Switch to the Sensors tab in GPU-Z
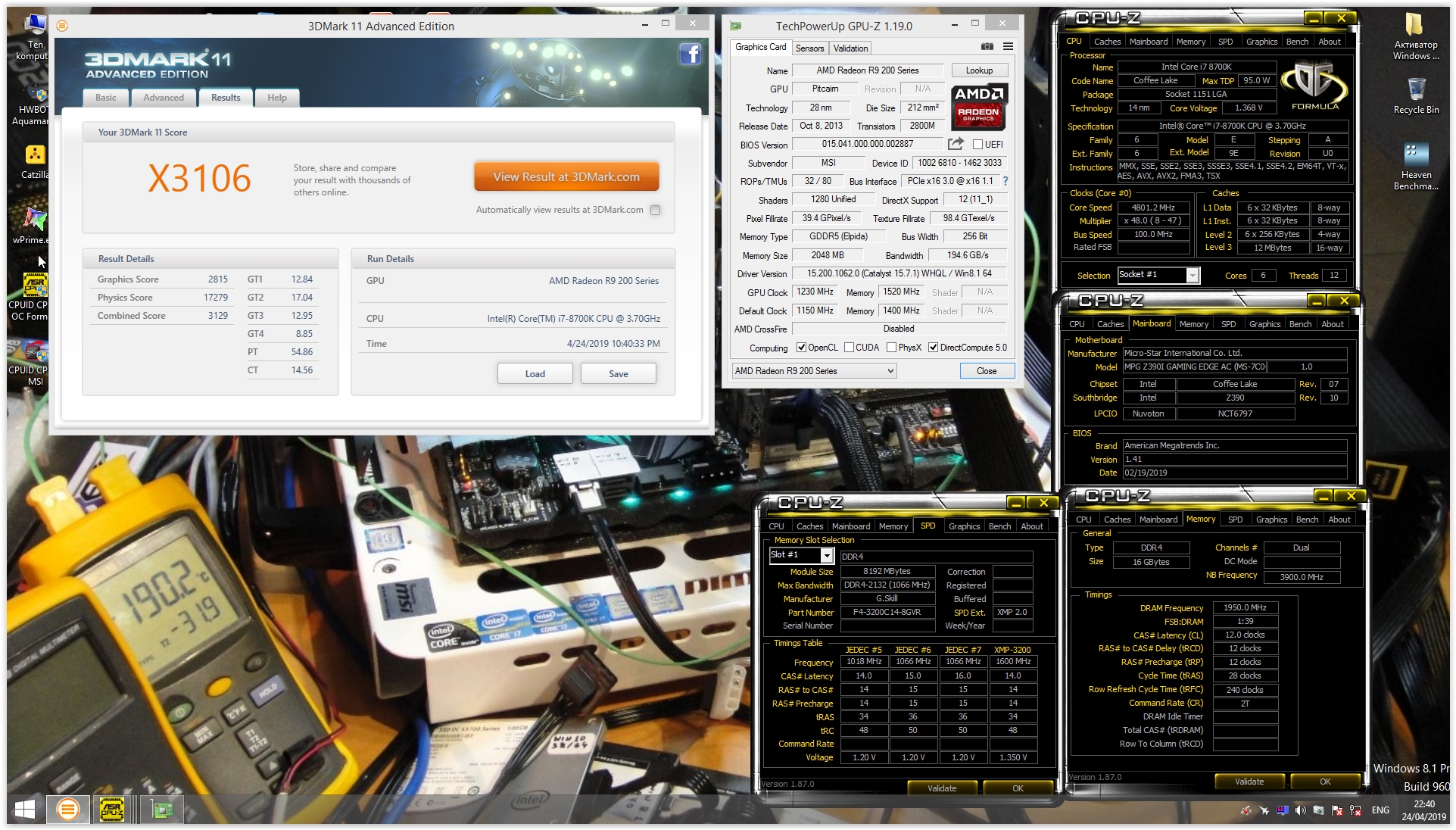Screen dimensions: 1456x830 (809, 48)
